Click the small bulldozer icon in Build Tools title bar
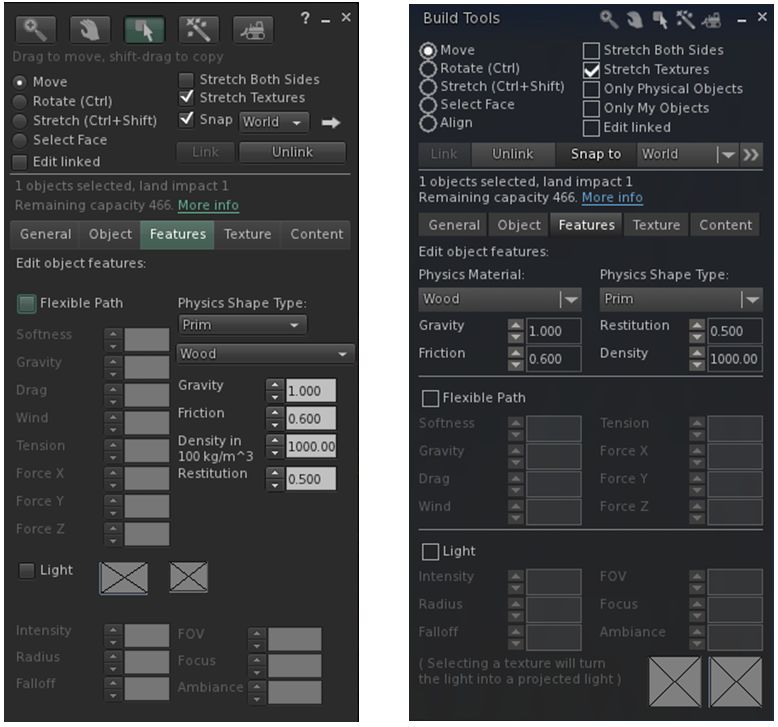Viewport: 778px width, 727px height. (713, 18)
